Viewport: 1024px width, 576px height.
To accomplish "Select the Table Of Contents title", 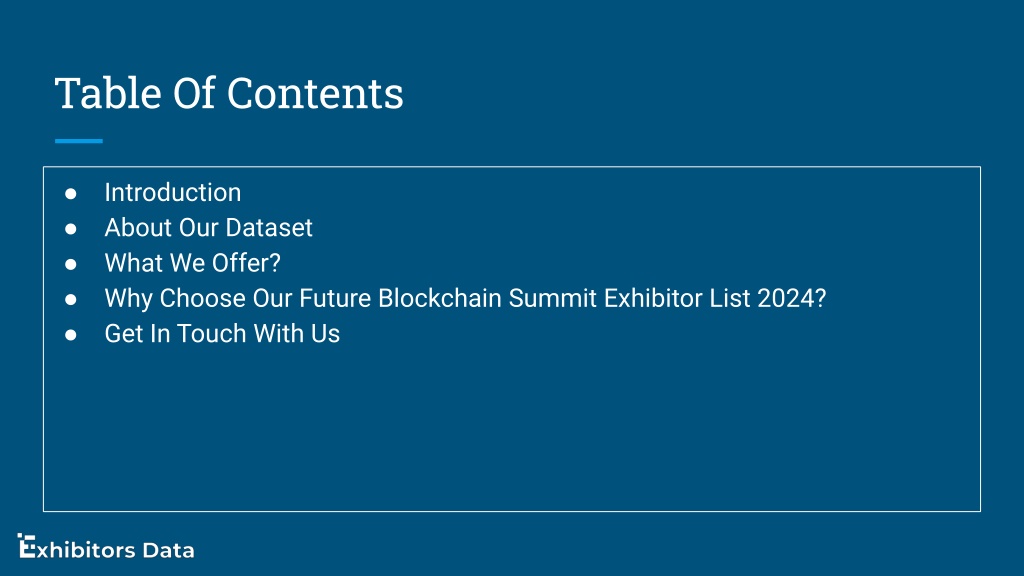I will 229,93.
